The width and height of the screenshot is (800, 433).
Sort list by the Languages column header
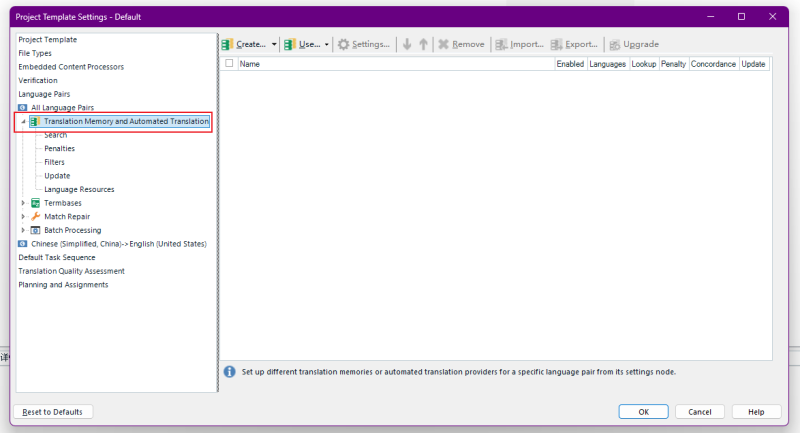(607, 63)
